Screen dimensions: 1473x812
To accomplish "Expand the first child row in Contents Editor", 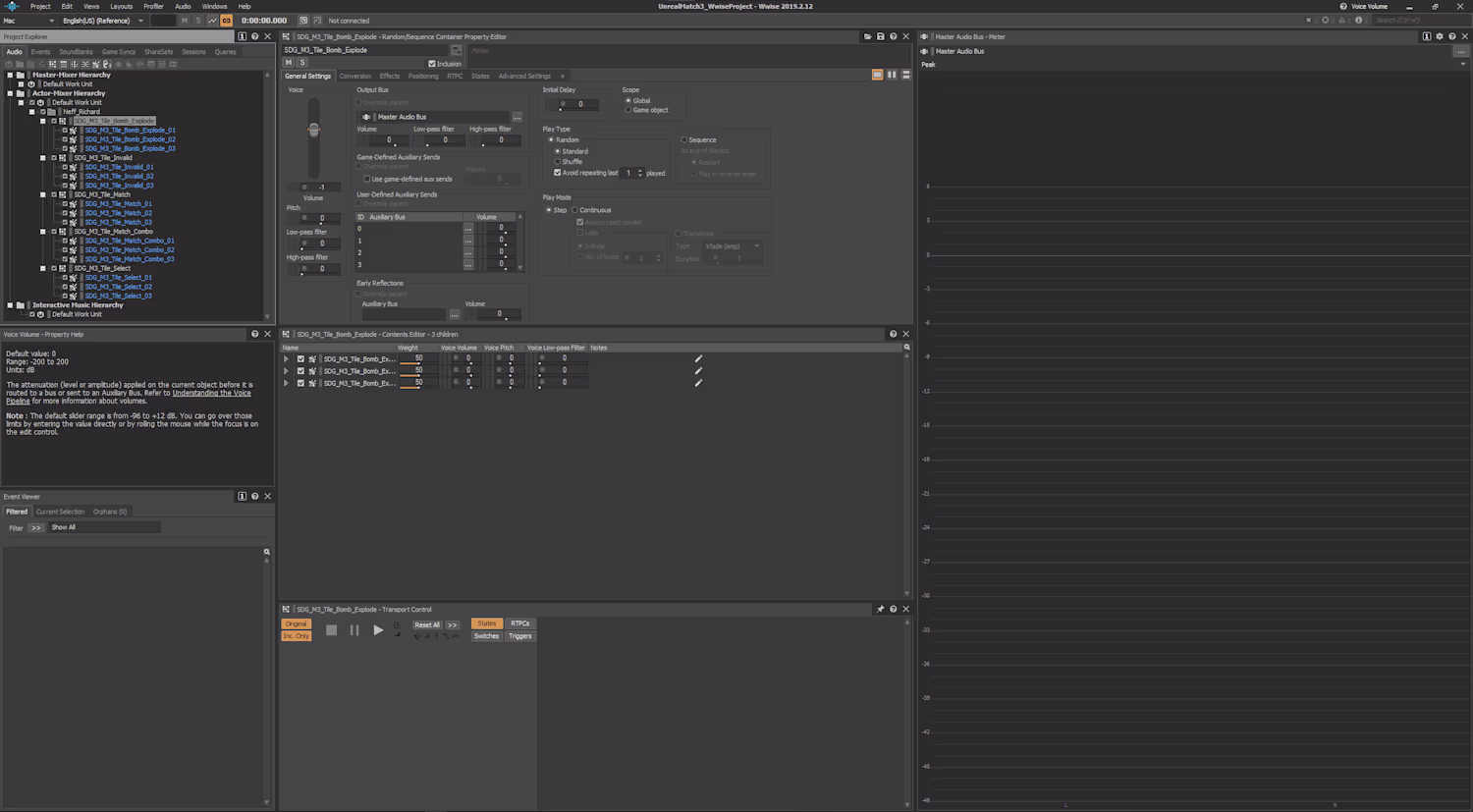I will [x=287, y=358].
